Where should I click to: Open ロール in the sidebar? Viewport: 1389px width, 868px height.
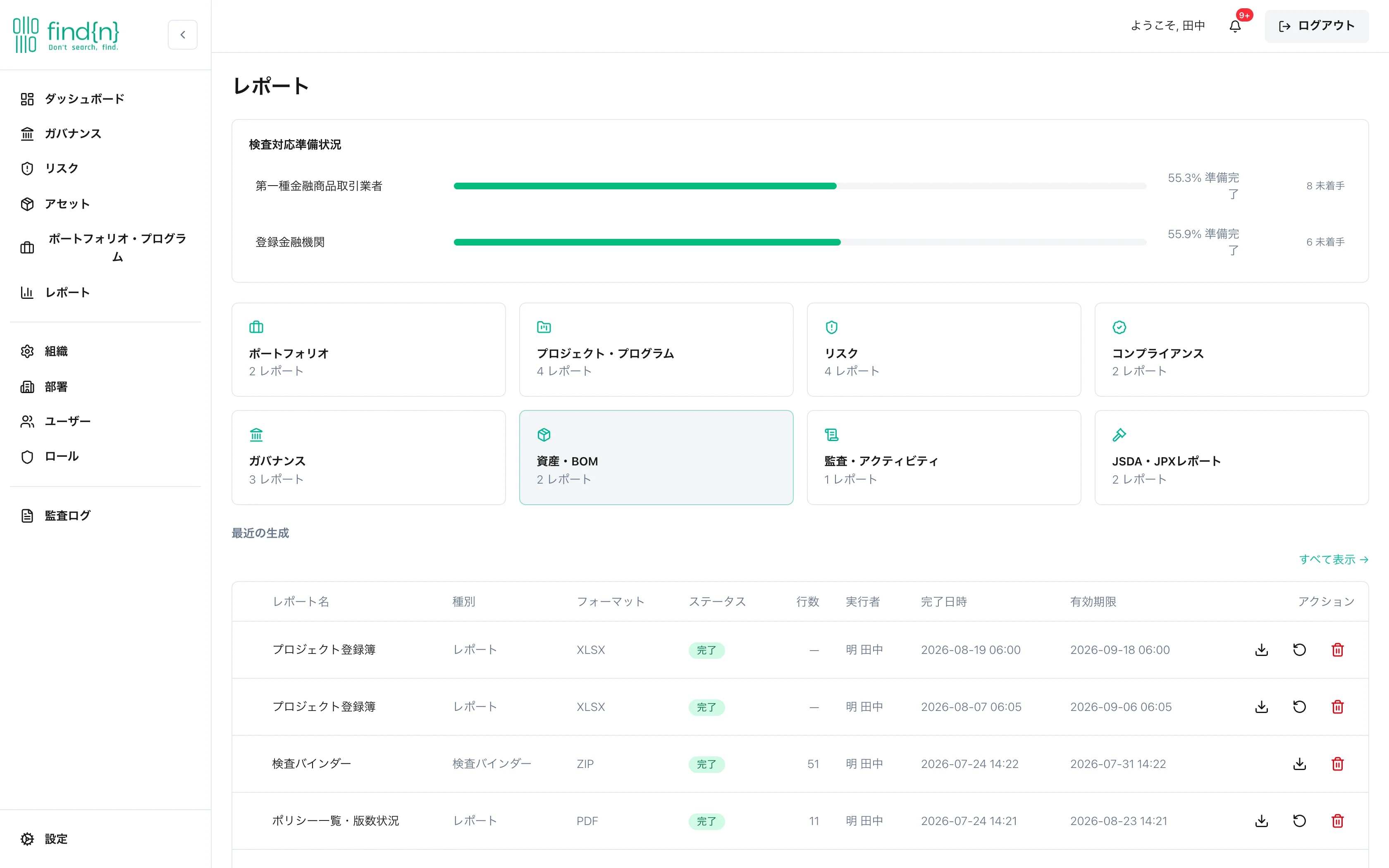pyautogui.click(x=105, y=456)
